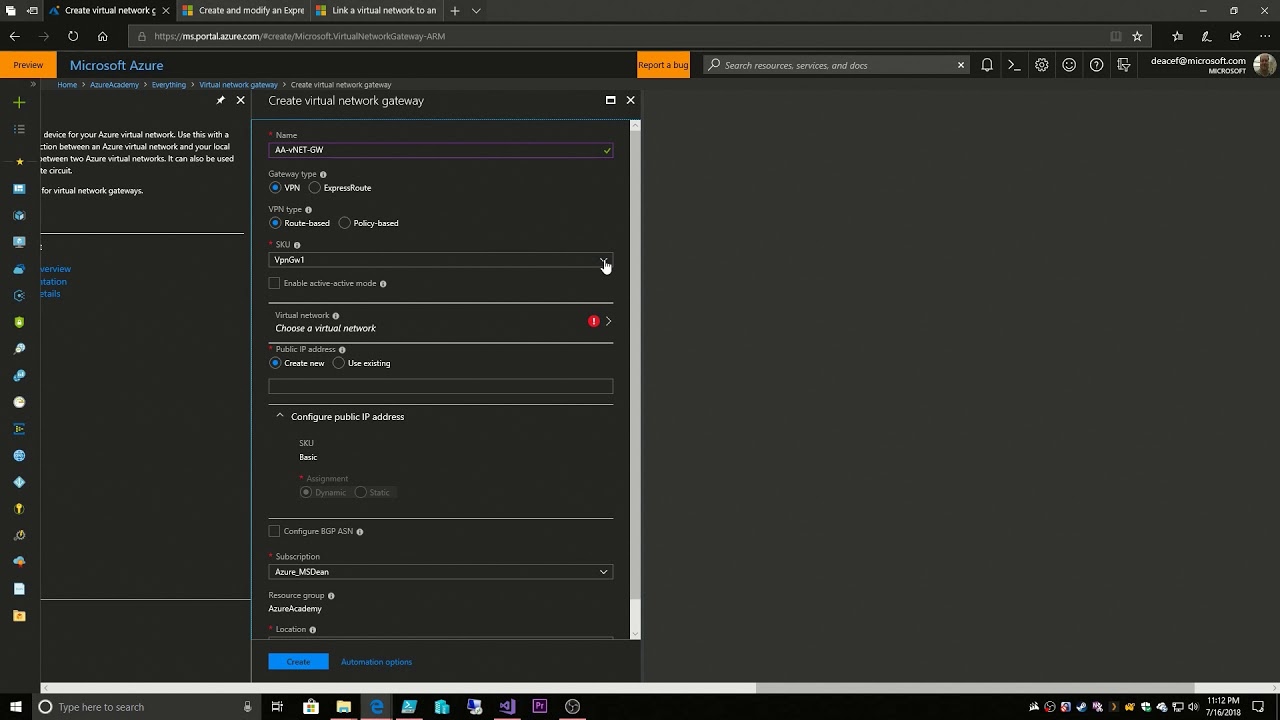Go to AzureAcademy breadcrumb
Viewport: 1280px width, 720px height.
tap(114, 85)
